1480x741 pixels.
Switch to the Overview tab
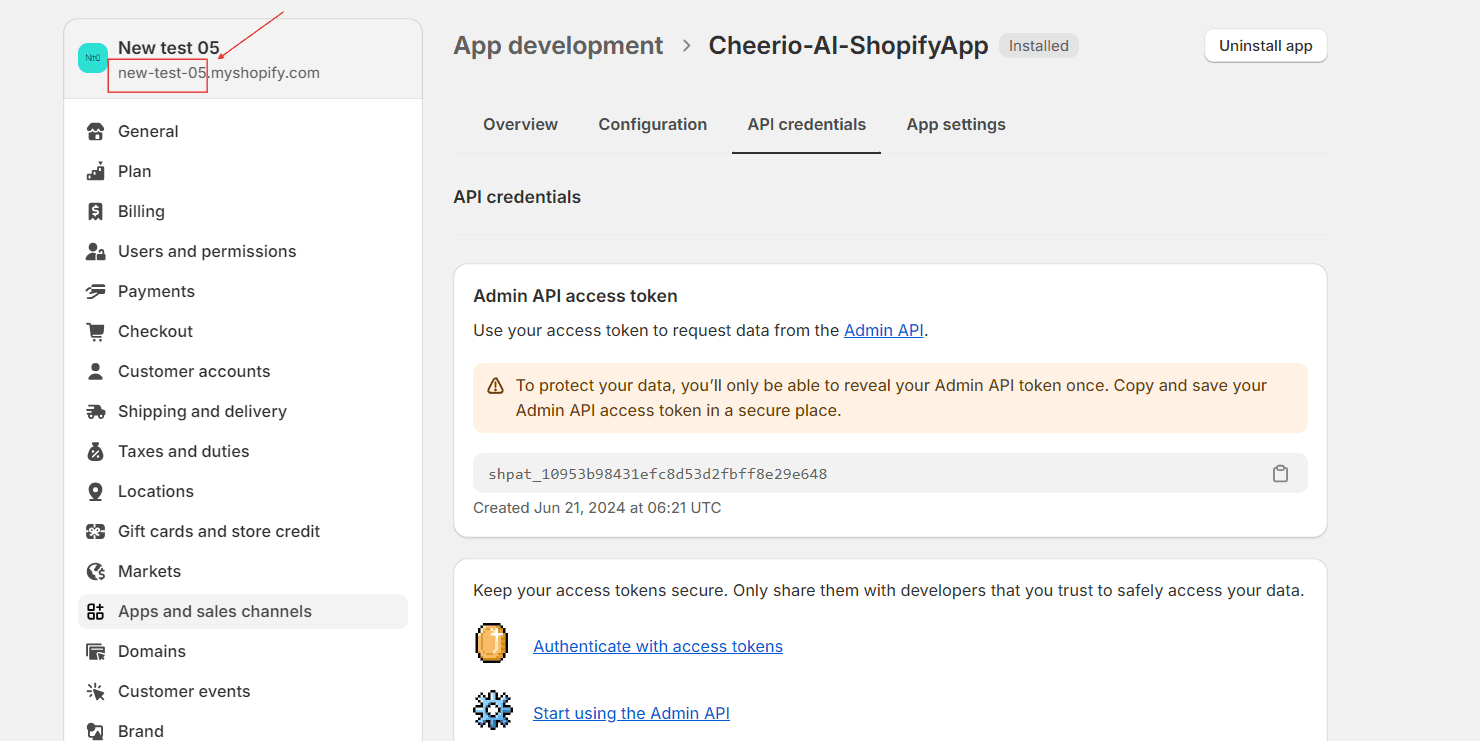pyautogui.click(x=520, y=125)
